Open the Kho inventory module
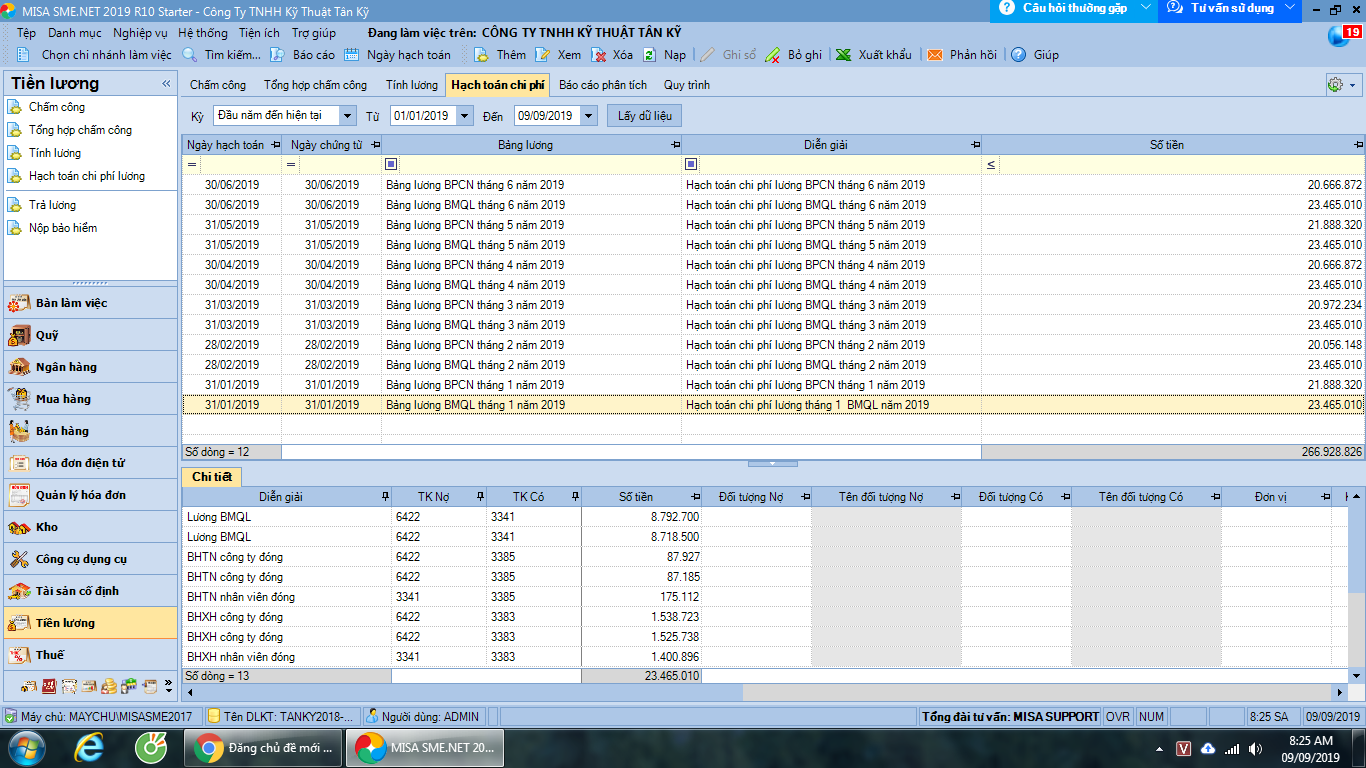Viewport: 1366px width, 768px height. pos(46,527)
